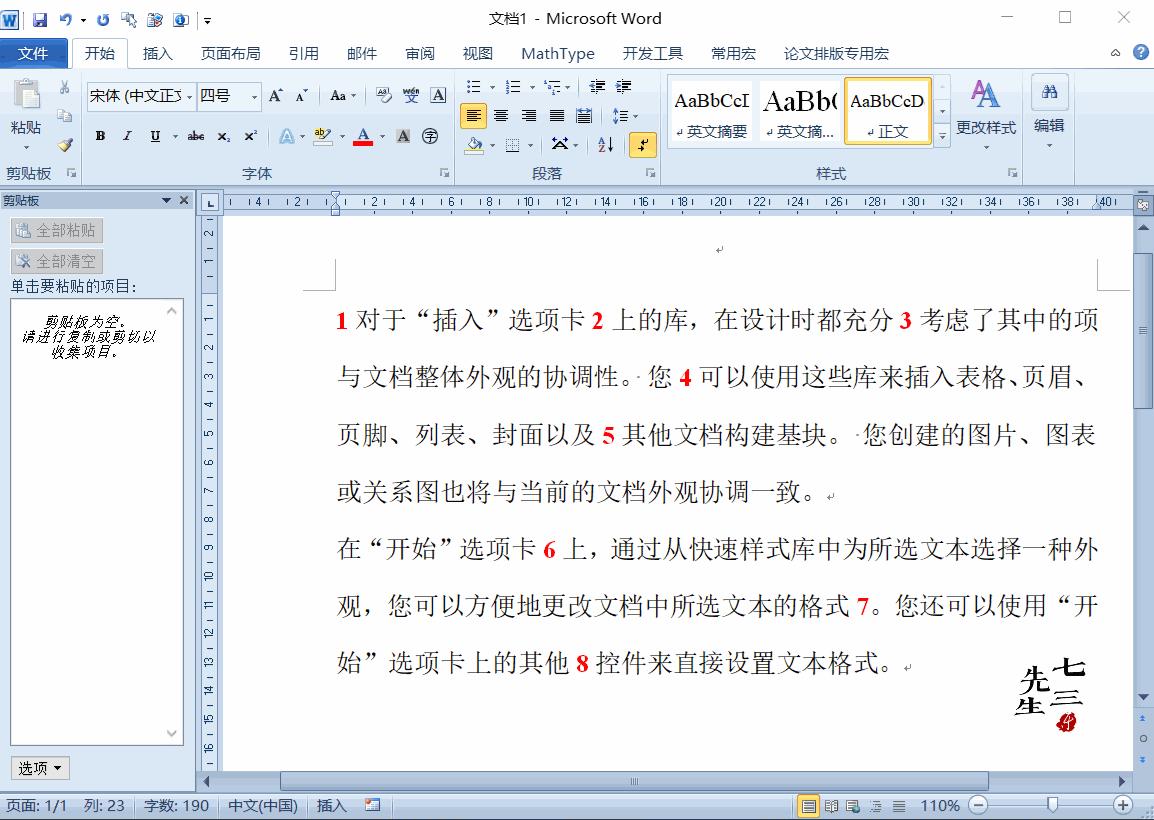1154x820 pixels.
Task: Open the 选项 menu in clipboard pane
Action: 39,768
